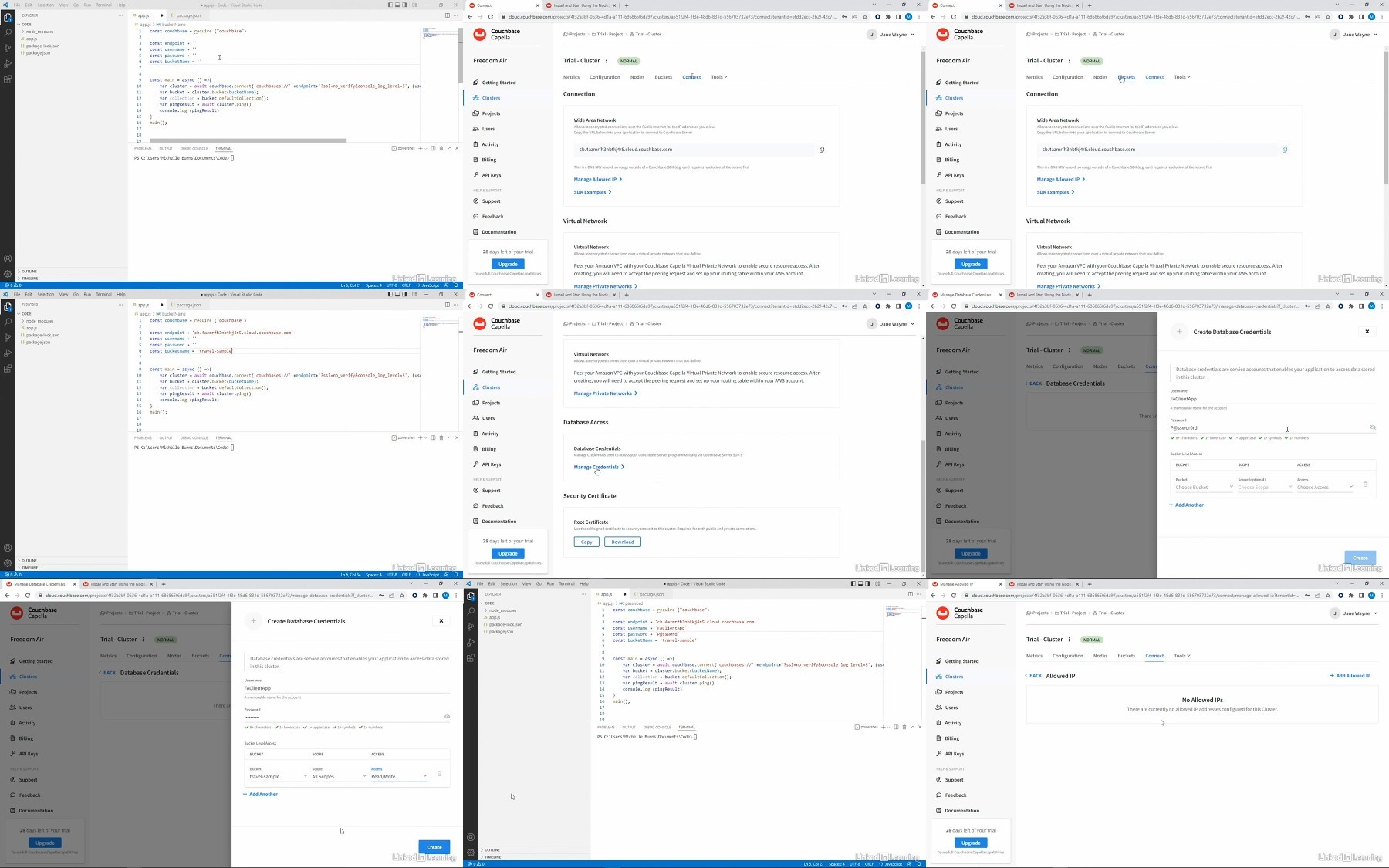Delete the travel-sample Read/Write row via trash icon

[x=439, y=774]
